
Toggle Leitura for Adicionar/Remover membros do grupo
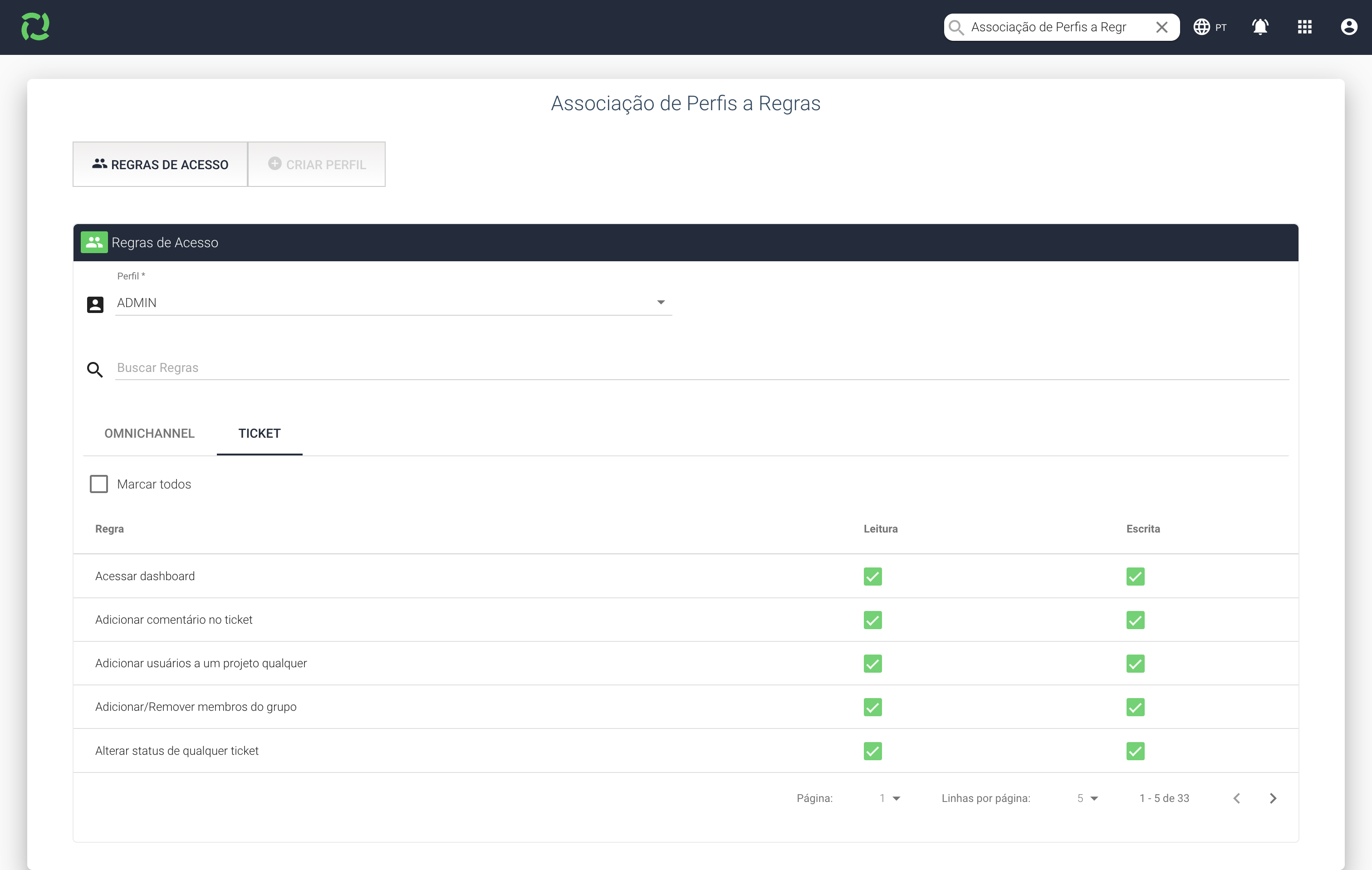coord(872,707)
